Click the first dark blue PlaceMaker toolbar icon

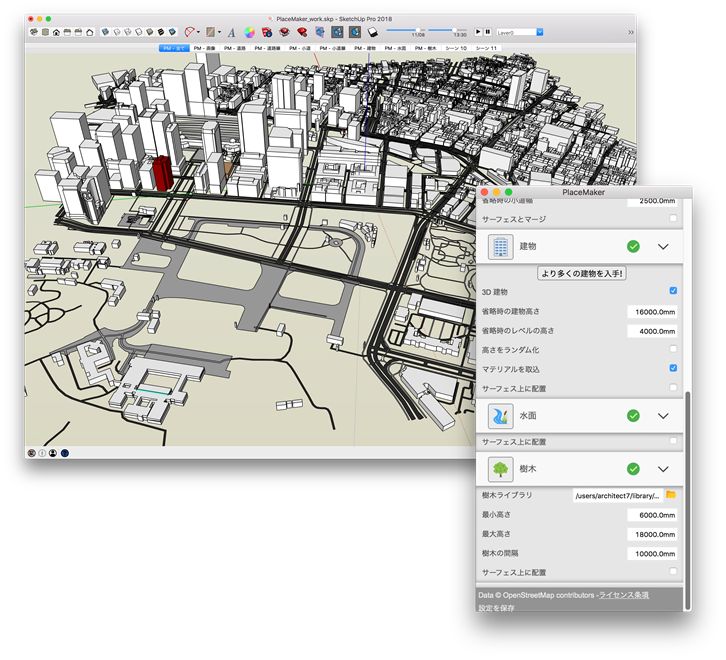pyautogui.click(x=337, y=32)
